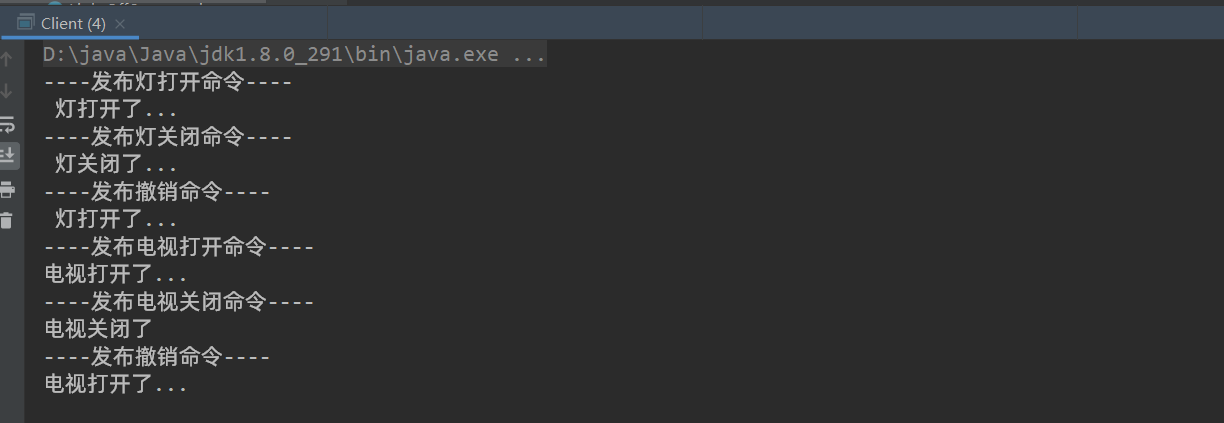Image resolution: width=1224 pixels, height=423 pixels.
Task: Click the first 发布撤销命令 output line
Action: [x=157, y=191]
